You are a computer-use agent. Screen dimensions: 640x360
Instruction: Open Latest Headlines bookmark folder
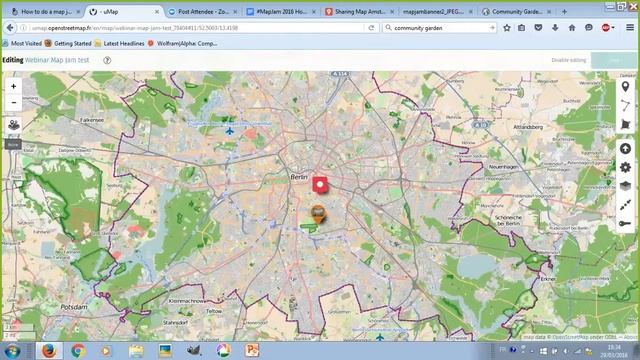coord(119,43)
